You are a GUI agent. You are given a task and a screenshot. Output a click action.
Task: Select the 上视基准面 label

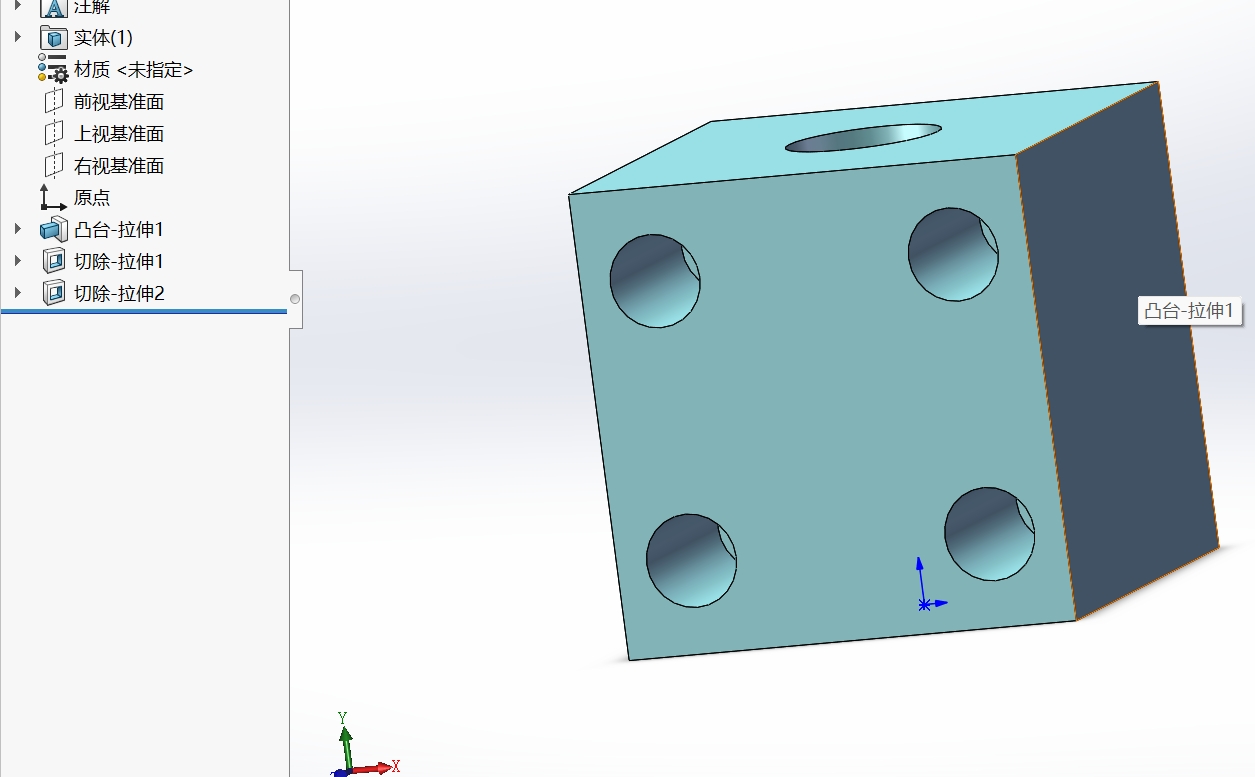click(119, 134)
